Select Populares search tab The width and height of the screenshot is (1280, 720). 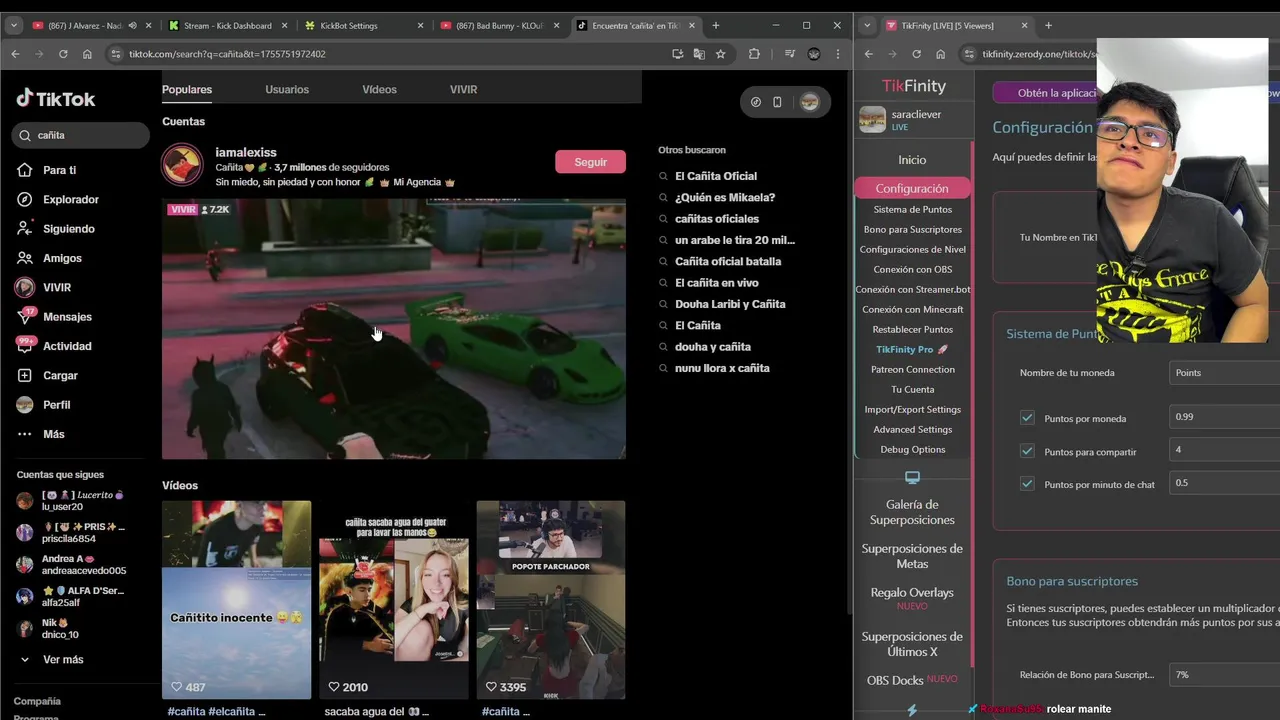pos(187,89)
